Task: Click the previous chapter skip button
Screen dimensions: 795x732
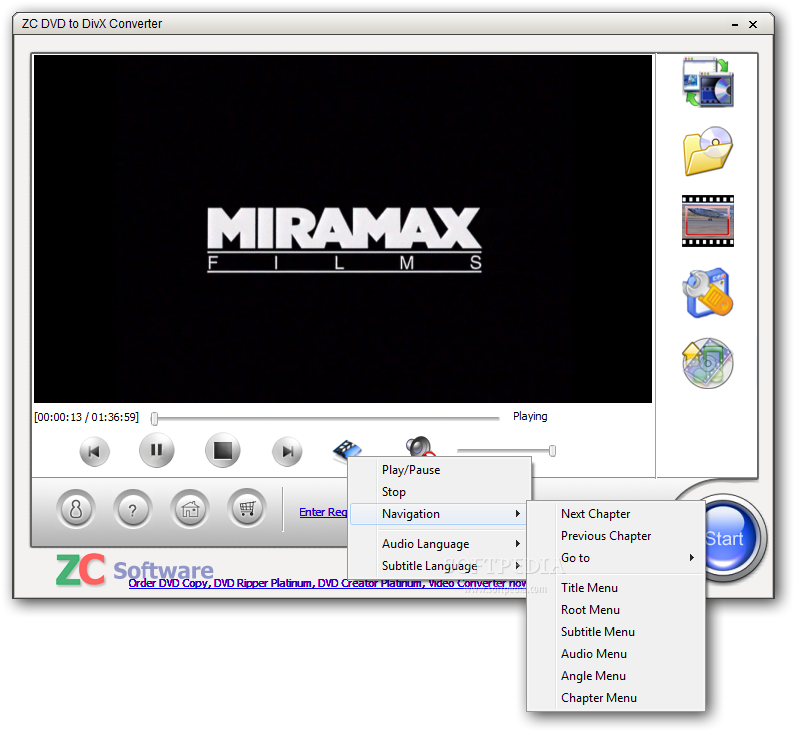Action: [x=94, y=451]
